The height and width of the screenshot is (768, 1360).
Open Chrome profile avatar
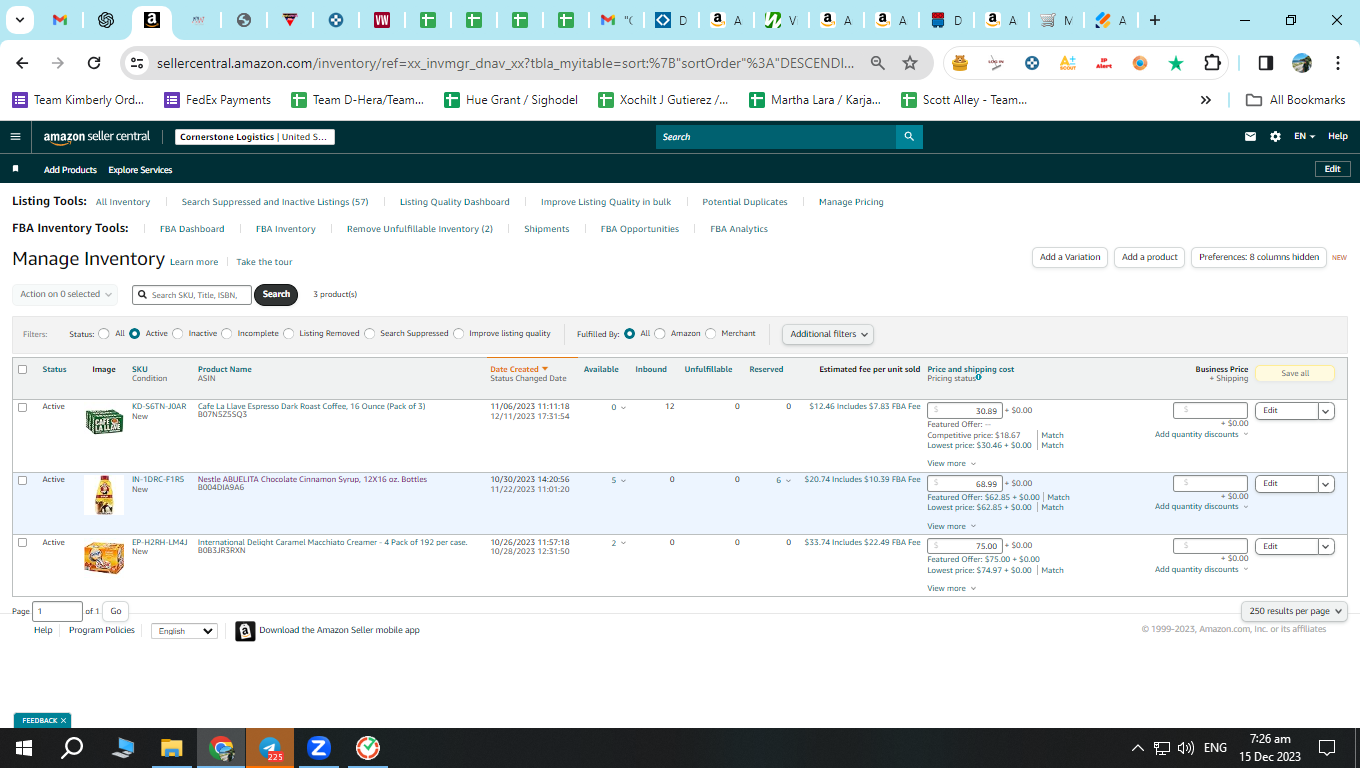pos(1302,63)
